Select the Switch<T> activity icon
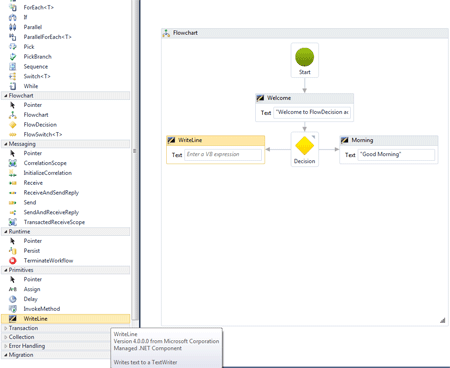450x368 pixels. tap(13, 76)
